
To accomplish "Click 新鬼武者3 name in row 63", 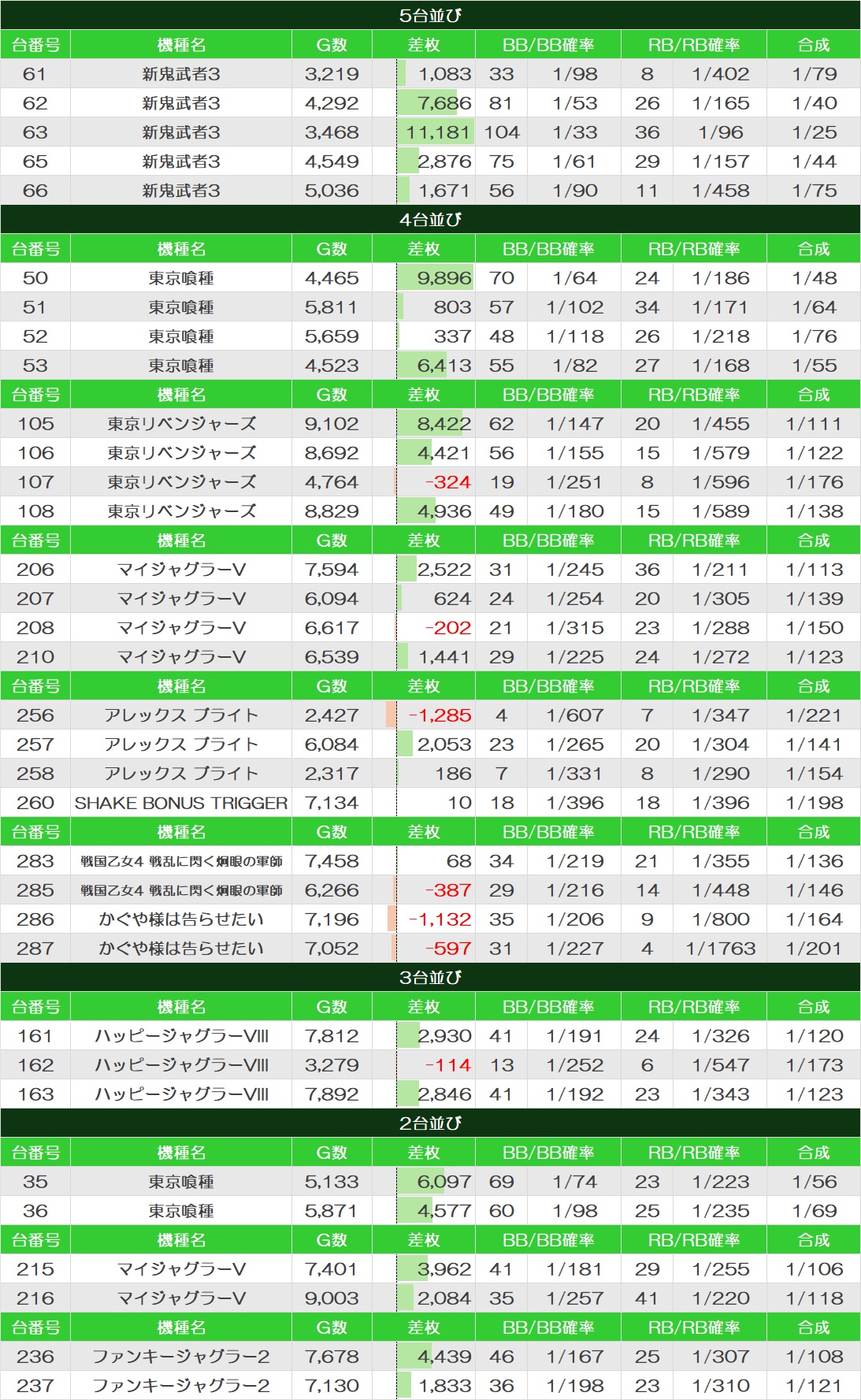I will [x=181, y=132].
